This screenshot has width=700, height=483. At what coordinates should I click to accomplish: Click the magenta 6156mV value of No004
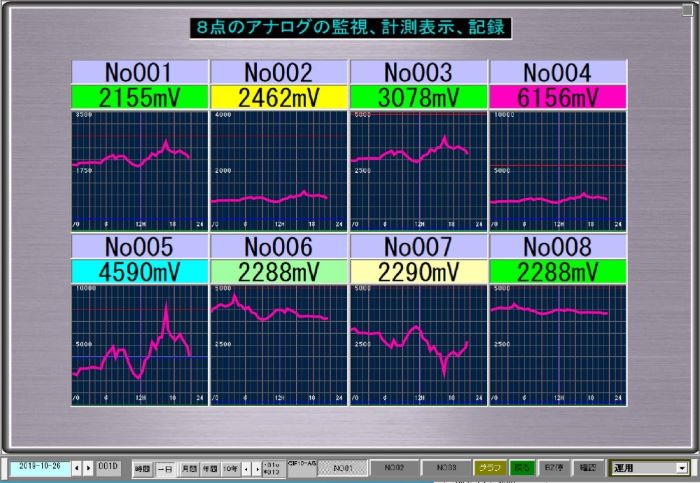(557, 97)
